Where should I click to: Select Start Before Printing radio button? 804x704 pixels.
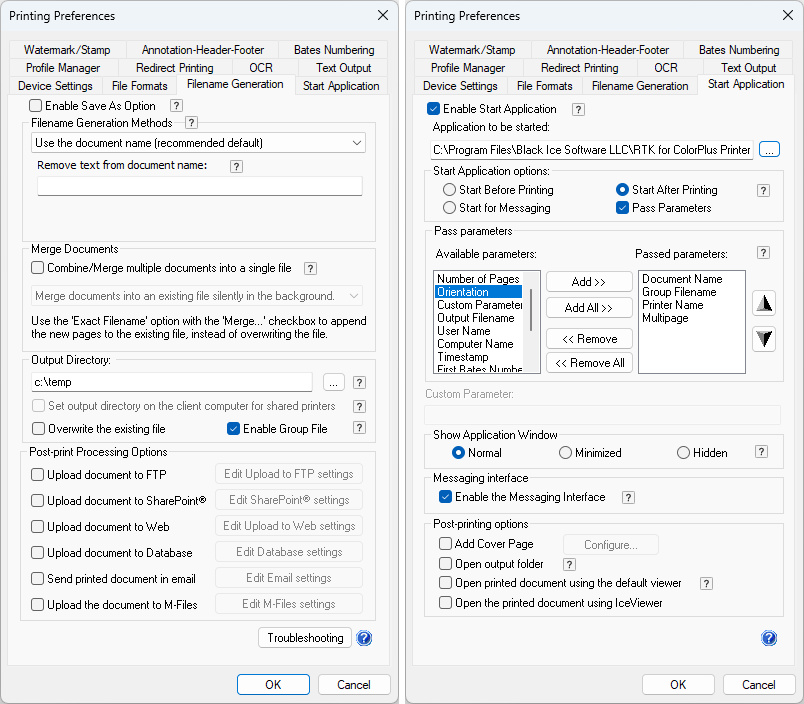450,190
